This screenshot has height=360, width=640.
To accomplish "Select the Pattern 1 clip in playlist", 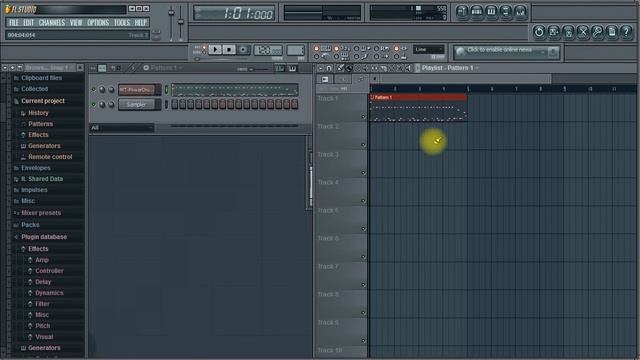I will pos(418,107).
